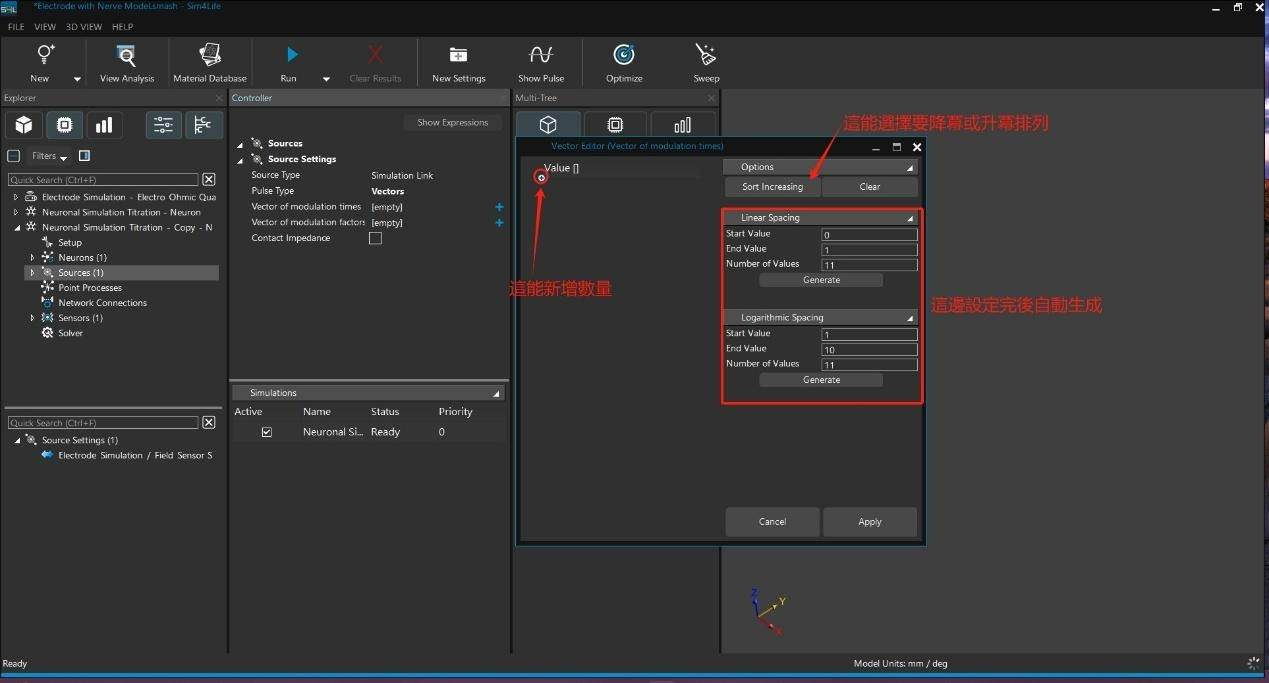
Task: Click the Sweep toolbar icon
Action: tap(706, 56)
